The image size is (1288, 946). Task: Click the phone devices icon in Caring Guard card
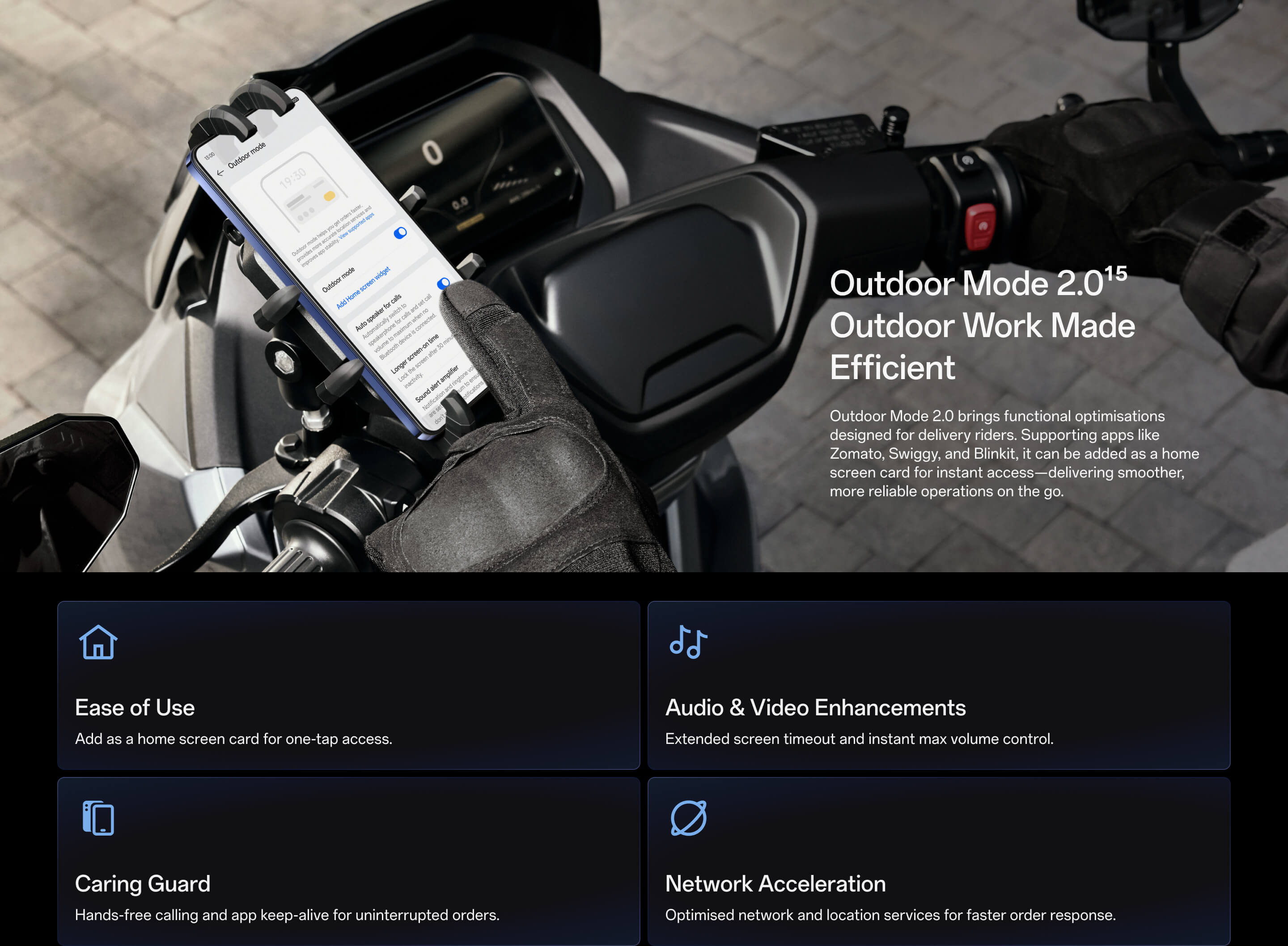click(98, 818)
